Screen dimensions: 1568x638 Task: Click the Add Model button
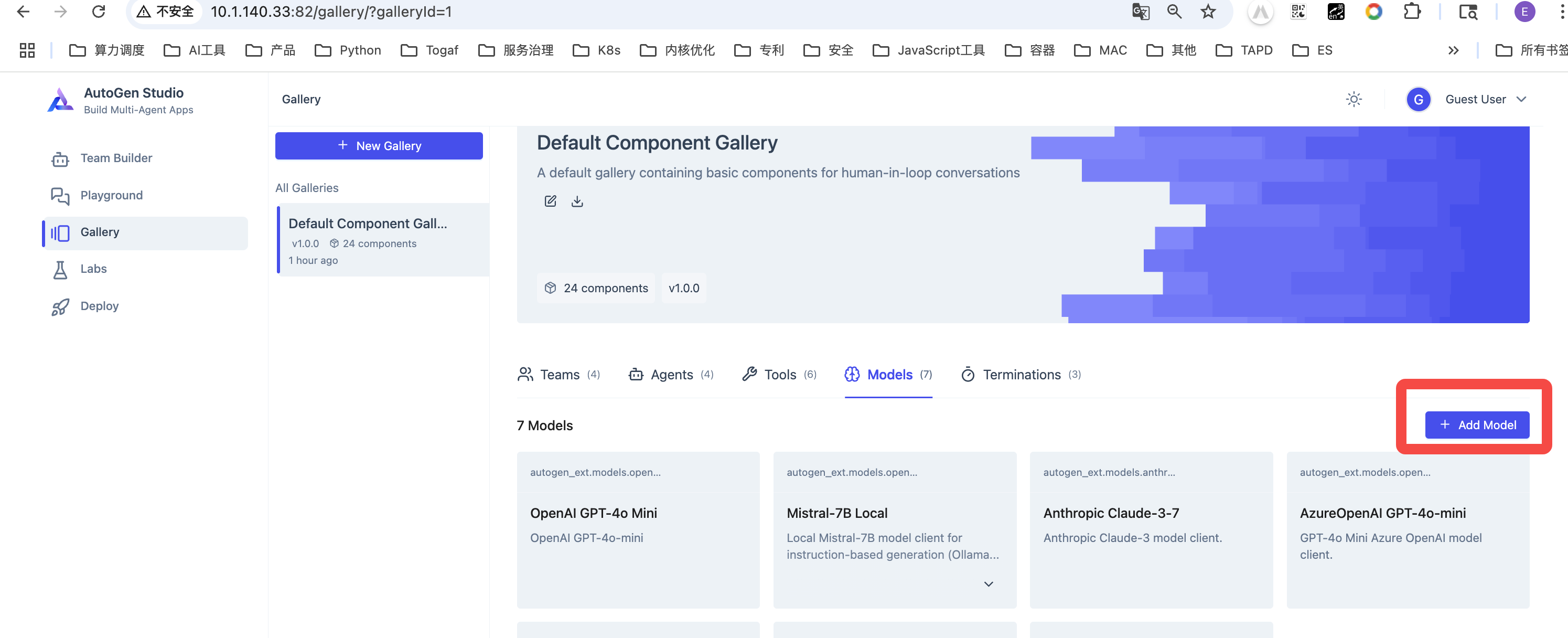1476,424
